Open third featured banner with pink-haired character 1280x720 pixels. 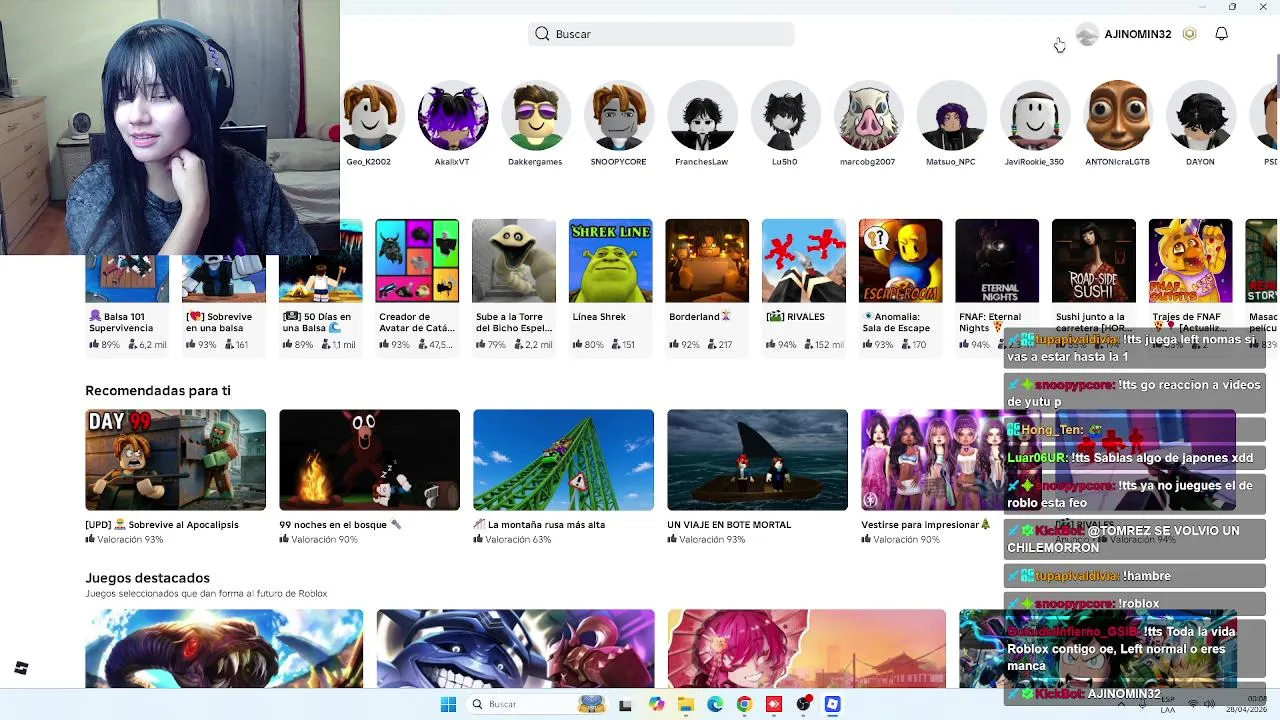coord(806,648)
